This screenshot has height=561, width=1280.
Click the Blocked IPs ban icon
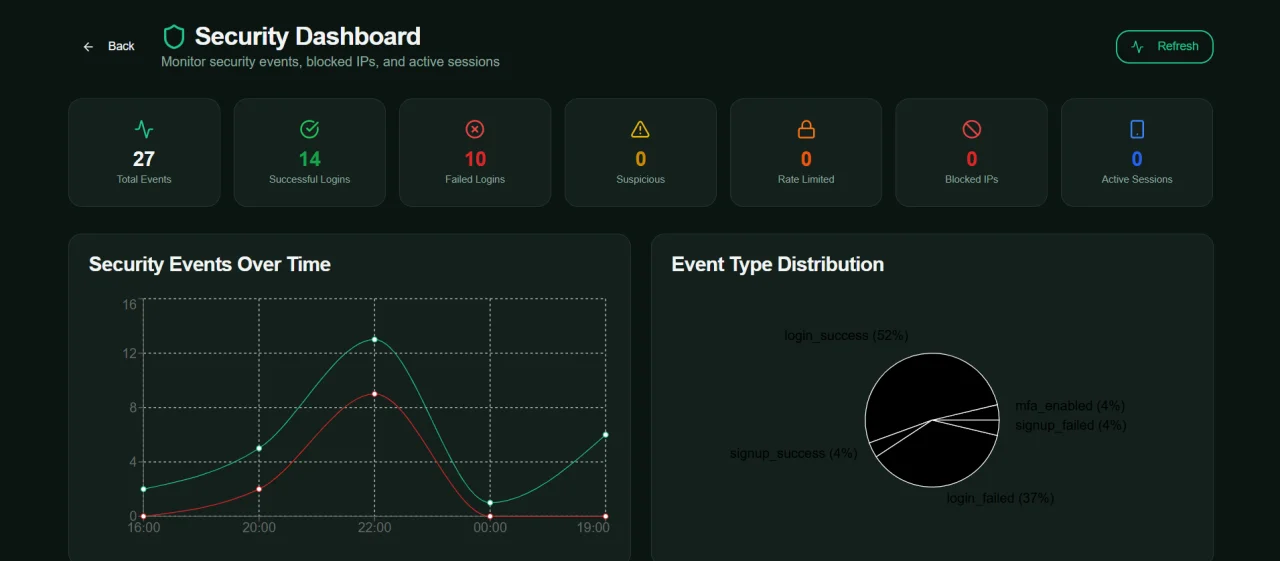(972, 129)
